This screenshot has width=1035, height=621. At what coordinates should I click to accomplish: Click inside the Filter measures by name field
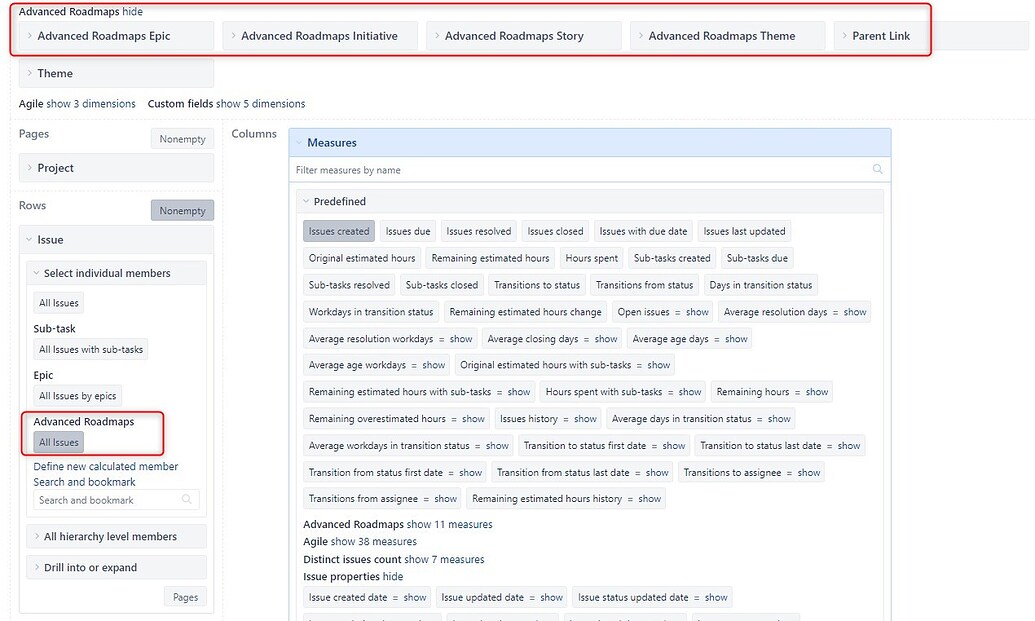coord(500,170)
